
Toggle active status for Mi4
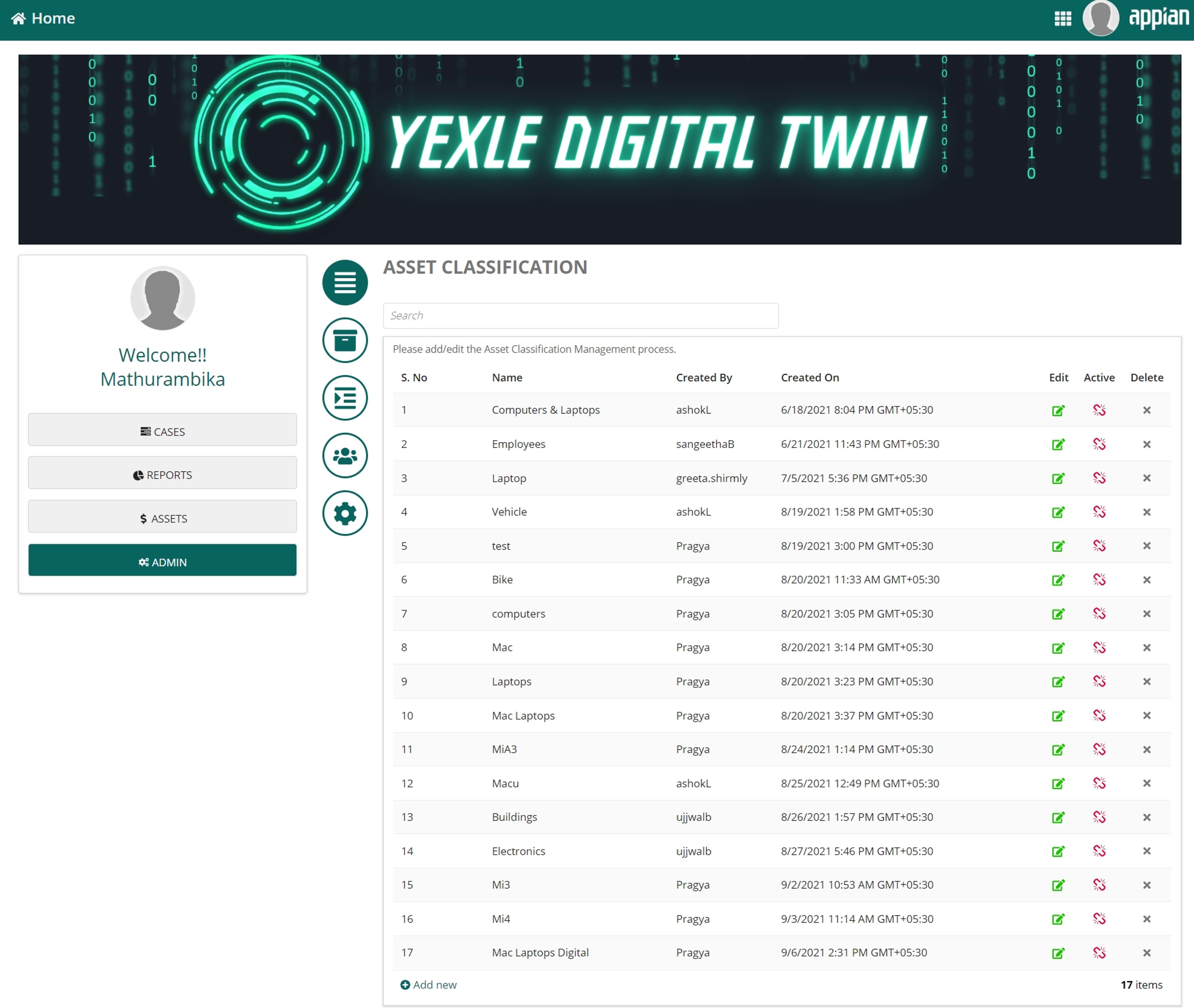point(1099,919)
